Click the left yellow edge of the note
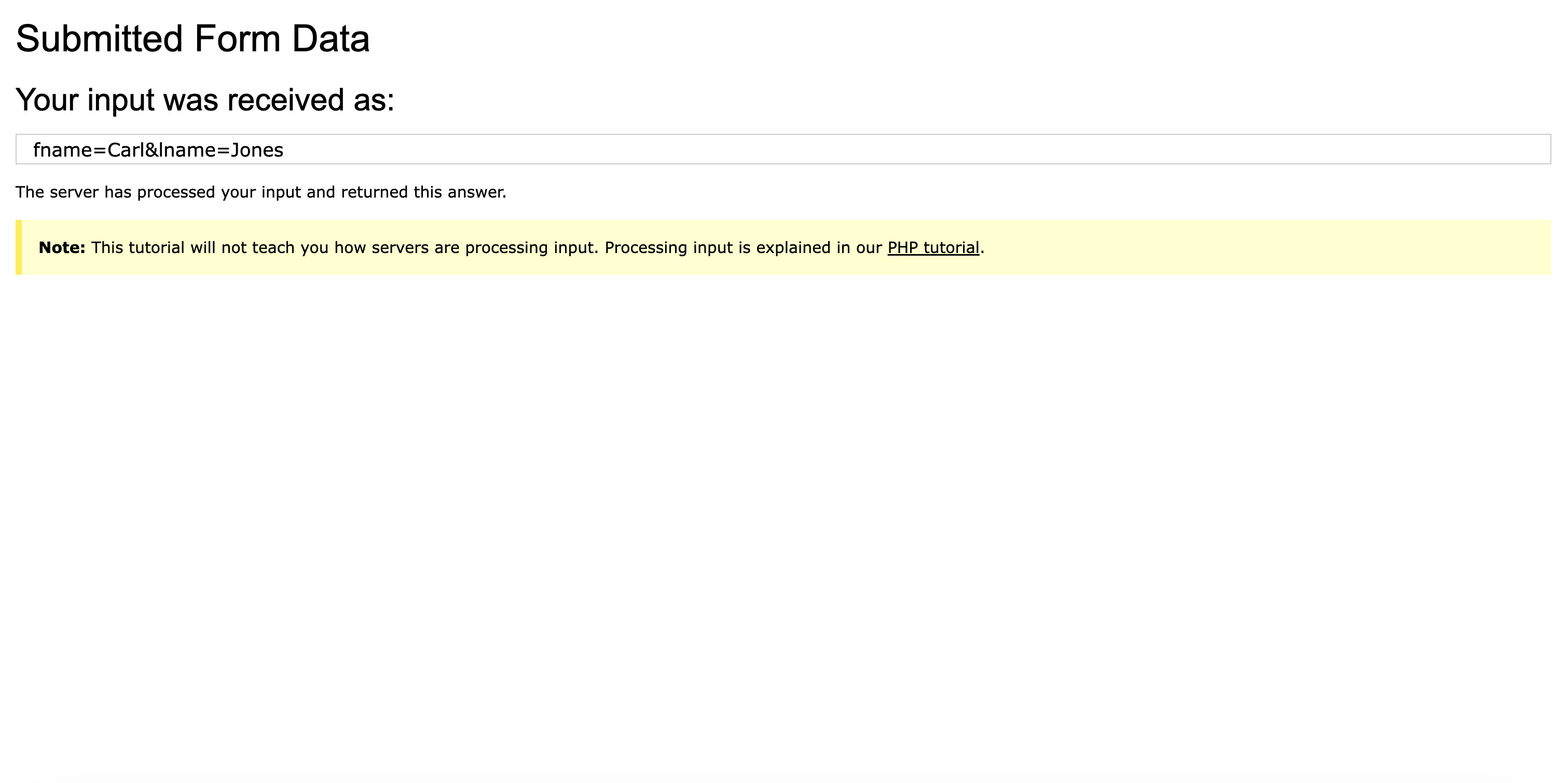This screenshot has width=1568, height=783. click(x=19, y=248)
